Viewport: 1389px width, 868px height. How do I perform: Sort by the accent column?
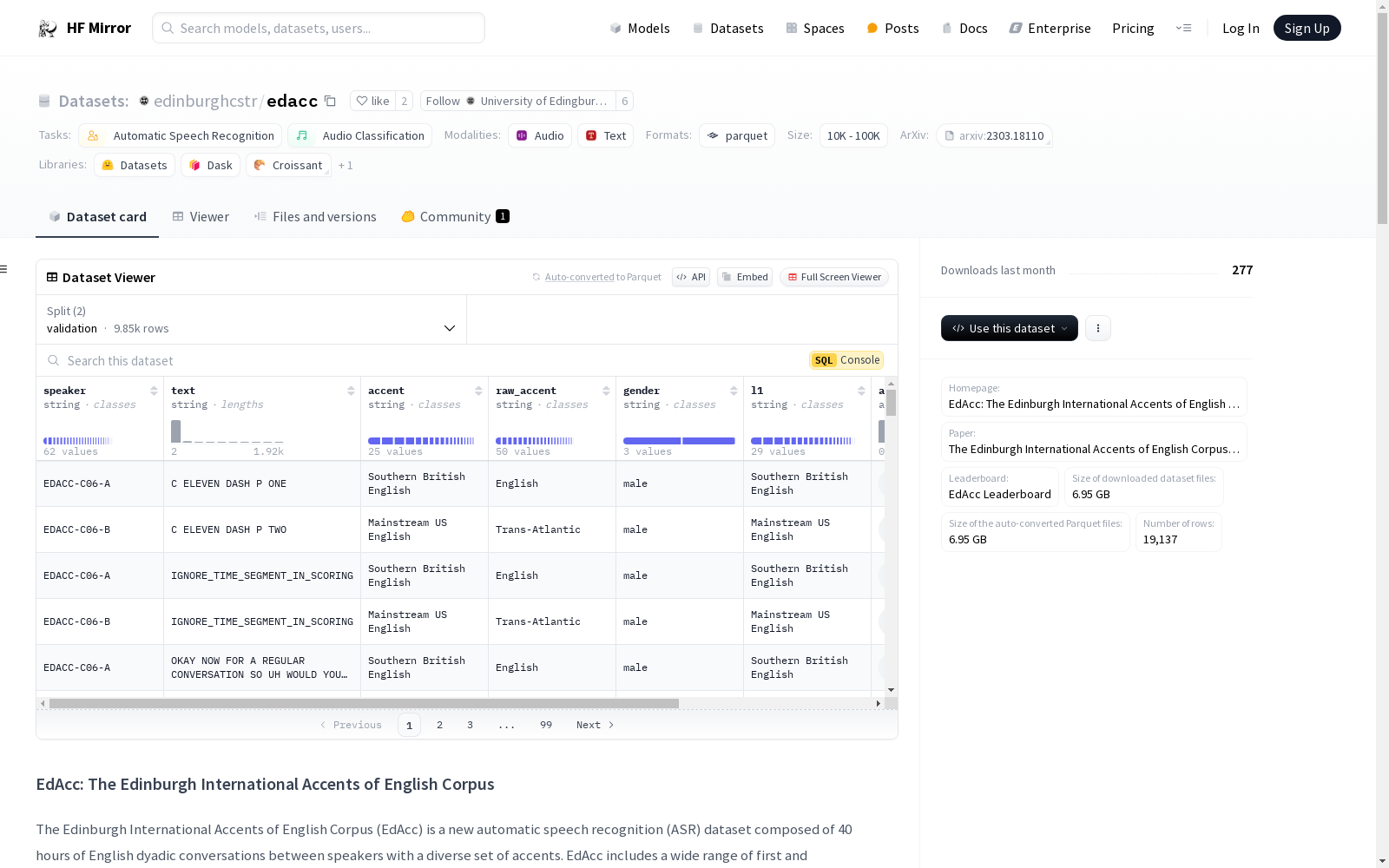click(478, 391)
